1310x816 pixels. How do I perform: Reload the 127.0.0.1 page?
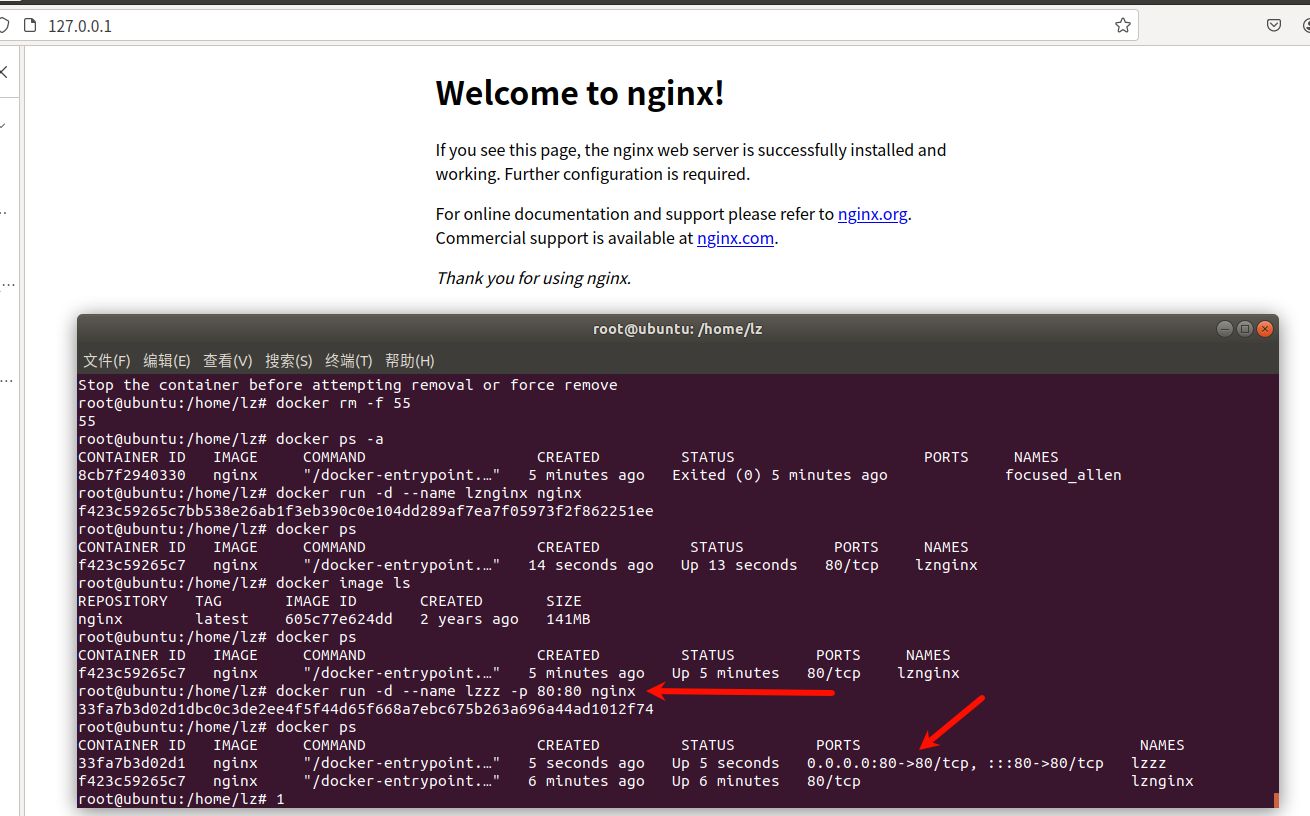(3, 25)
